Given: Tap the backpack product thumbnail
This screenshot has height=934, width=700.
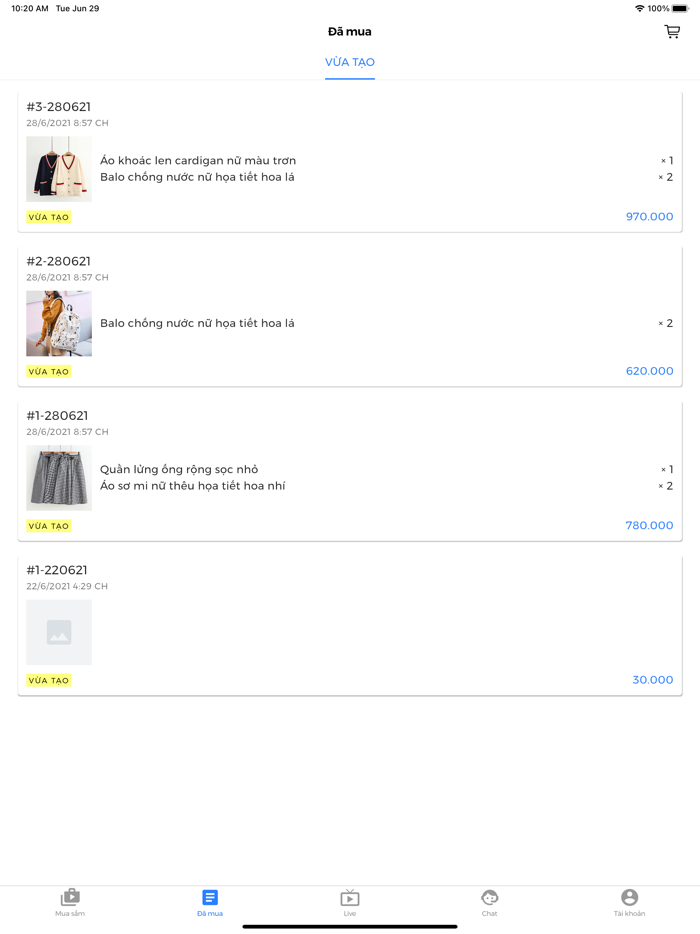Looking at the screenshot, I should pyautogui.click(x=59, y=323).
